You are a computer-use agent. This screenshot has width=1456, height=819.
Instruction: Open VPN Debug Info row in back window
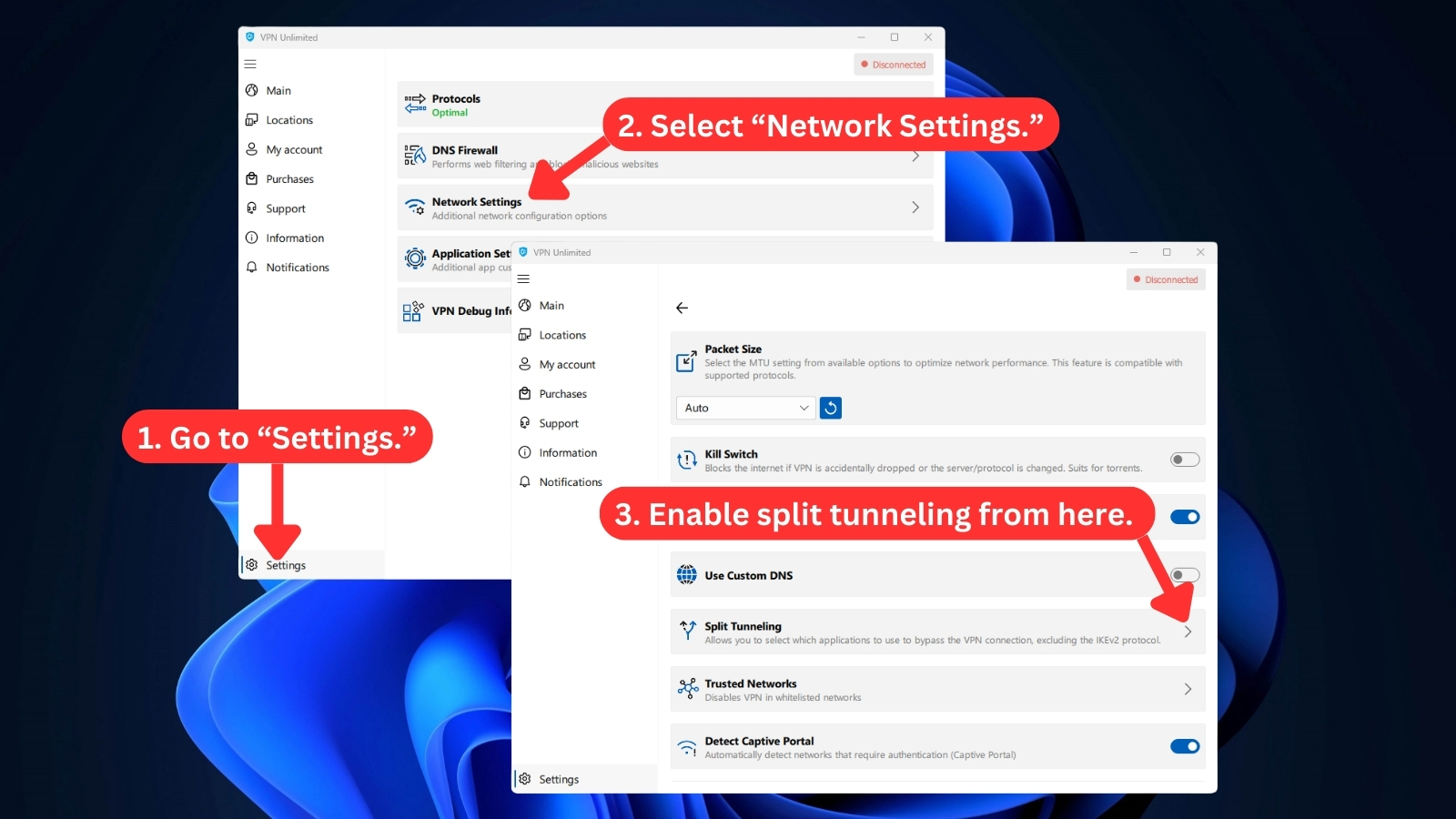(455, 310)
